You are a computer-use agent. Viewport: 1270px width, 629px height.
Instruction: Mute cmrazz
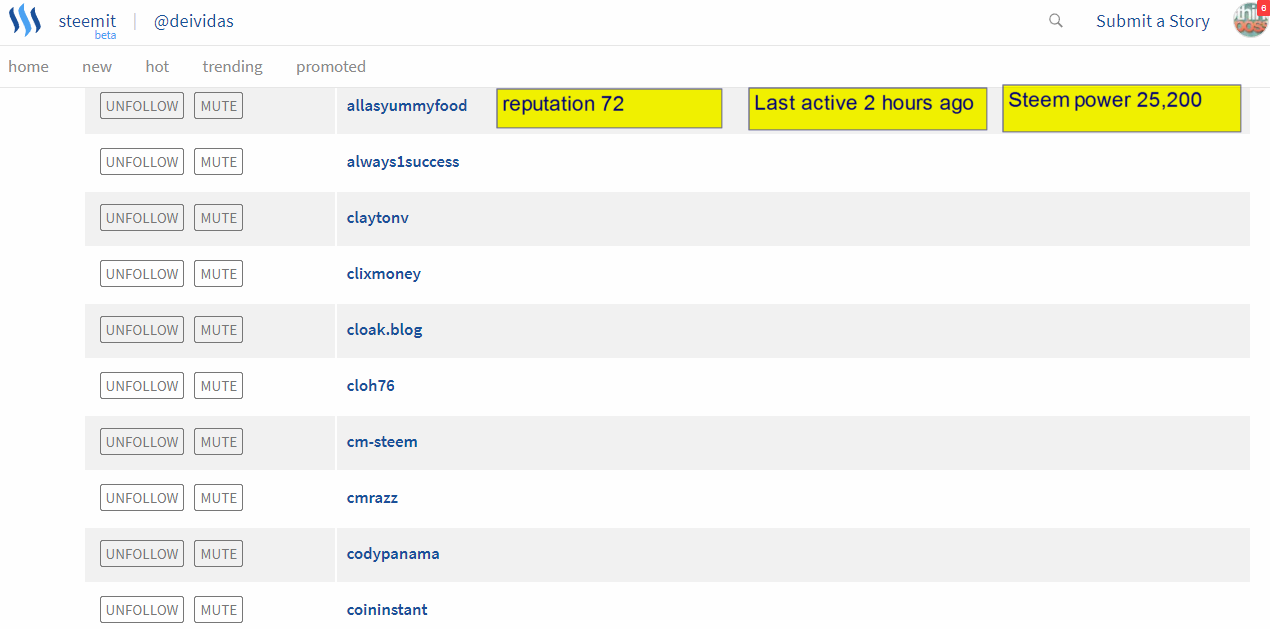(218, 498)
